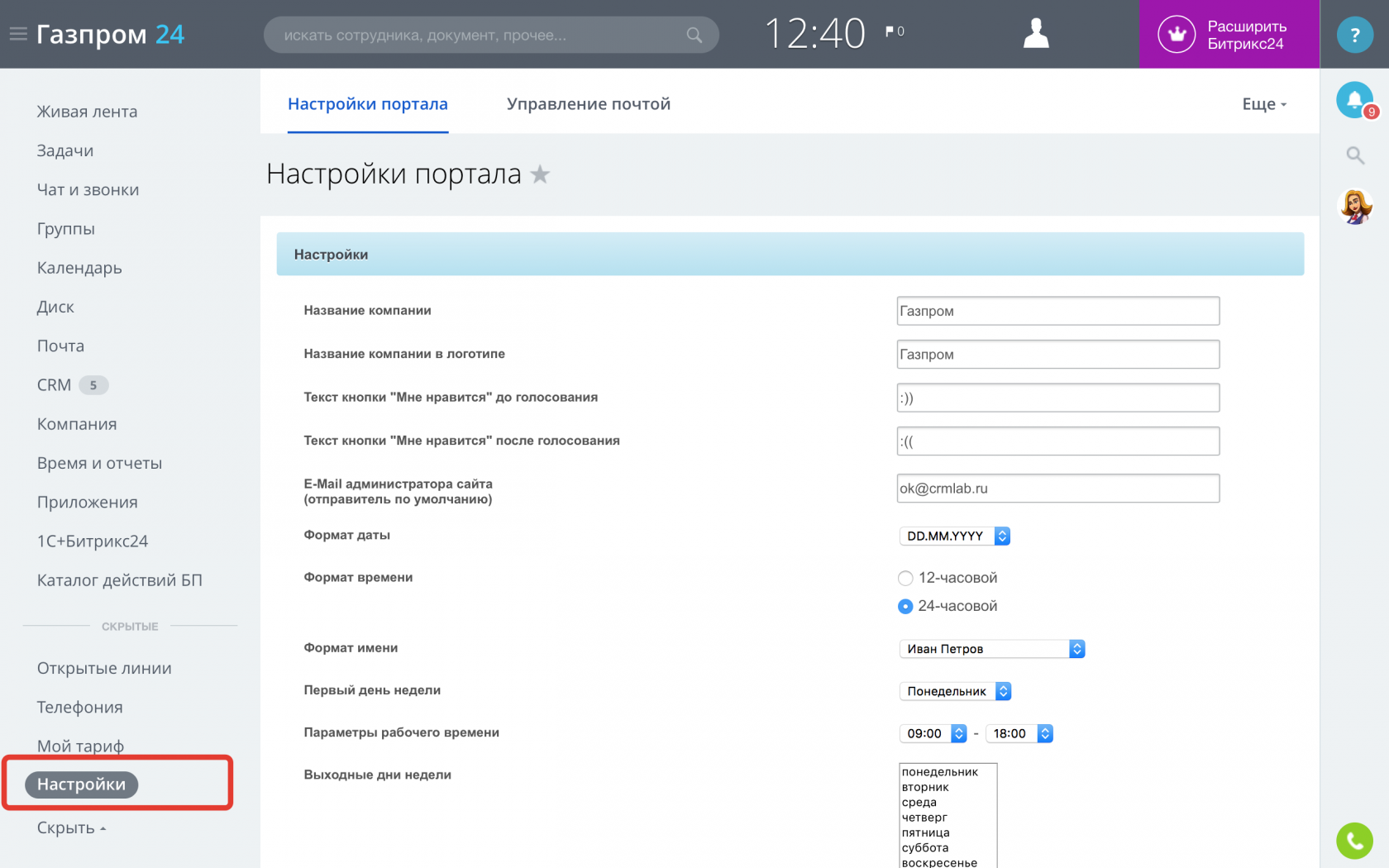Add page to favorites with star icon

[540, 174]
